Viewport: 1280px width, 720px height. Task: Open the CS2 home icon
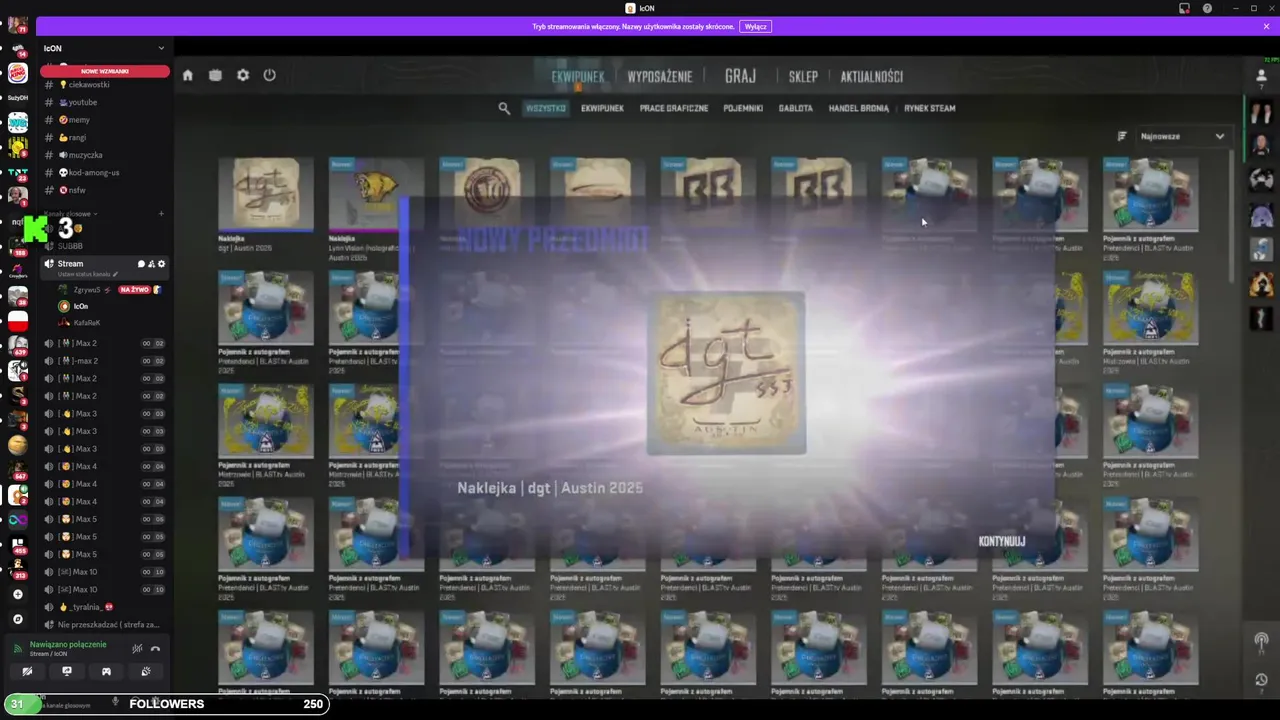point(187,75)
